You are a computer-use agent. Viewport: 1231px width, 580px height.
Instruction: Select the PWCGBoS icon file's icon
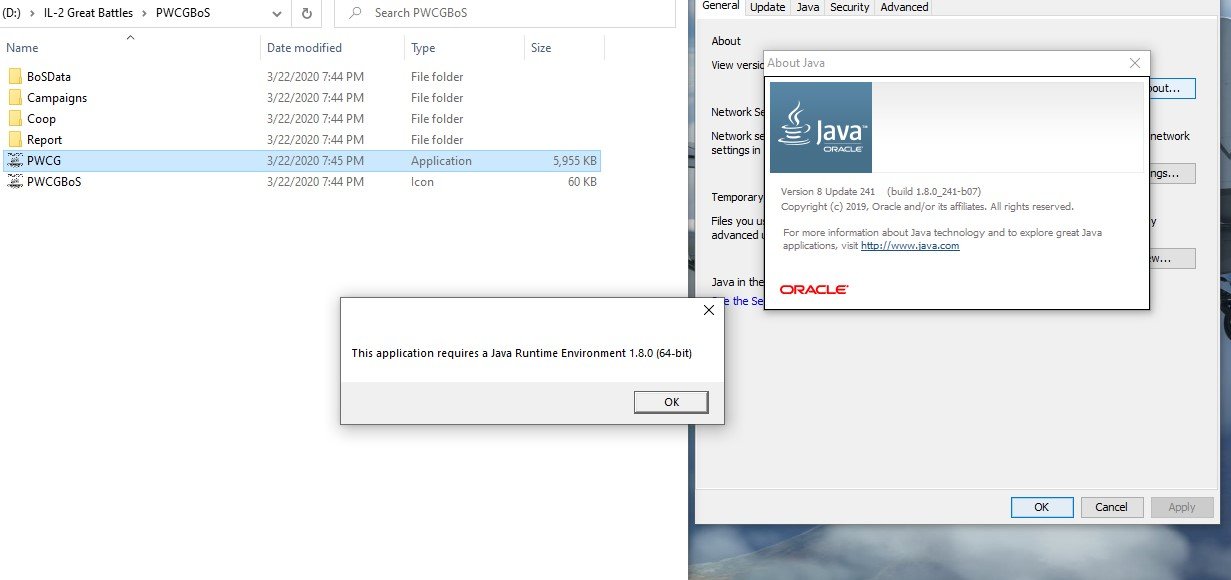15,182
